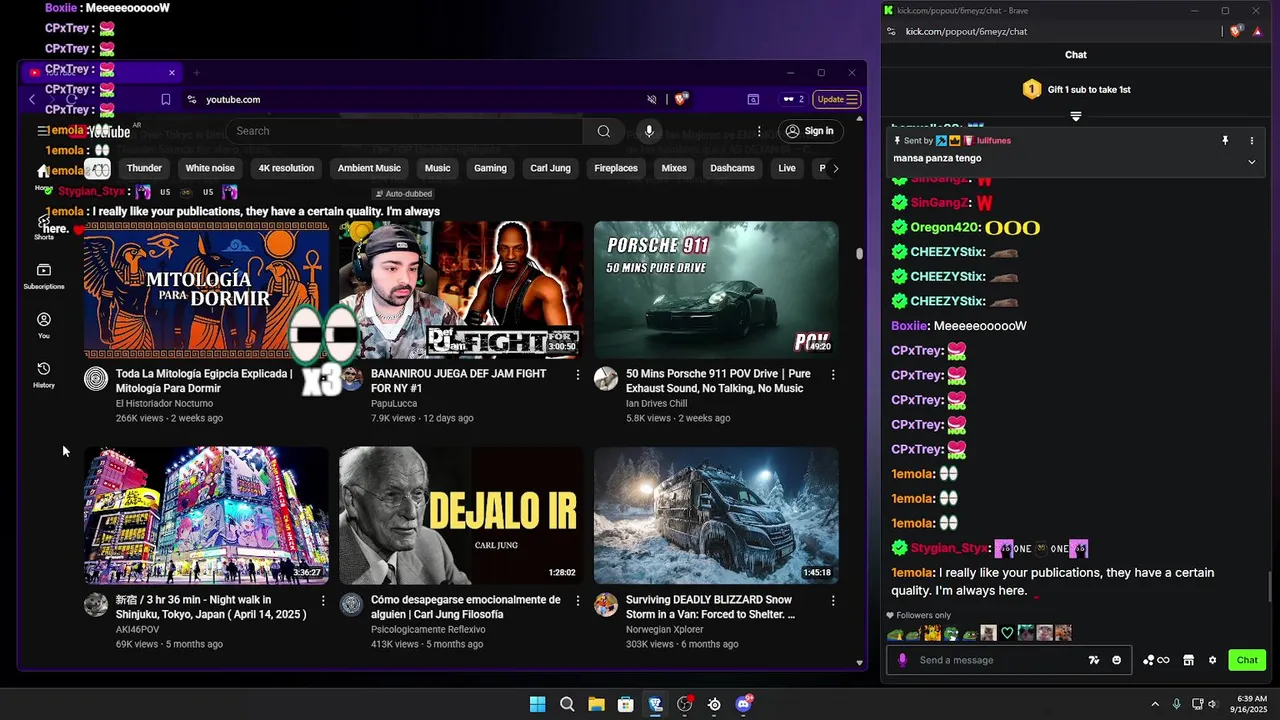Viewport: 1280px width, 720px height.
Task: Open Windows taskbar search
Action: 567,704
